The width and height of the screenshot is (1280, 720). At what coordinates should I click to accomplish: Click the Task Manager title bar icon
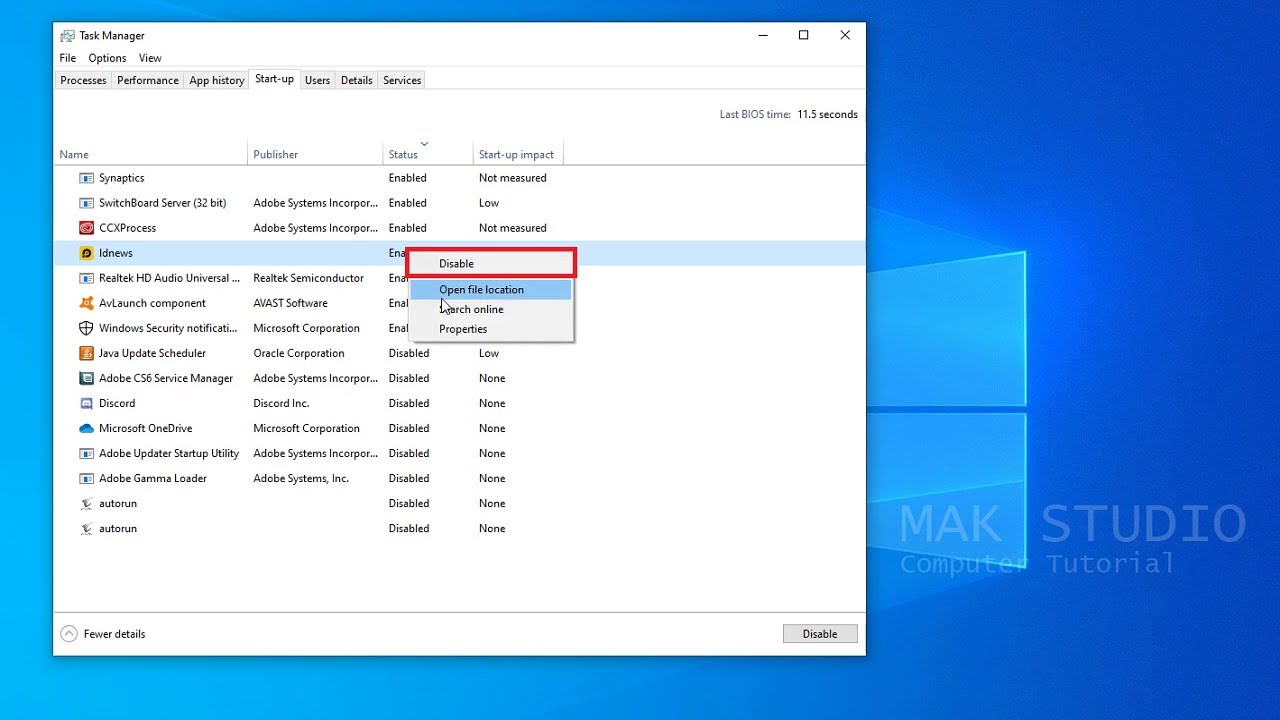[x=67, y=36]
